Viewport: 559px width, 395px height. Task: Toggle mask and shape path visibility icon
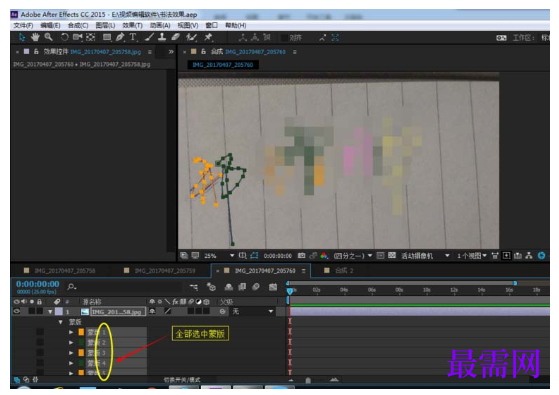click(254, 256)
